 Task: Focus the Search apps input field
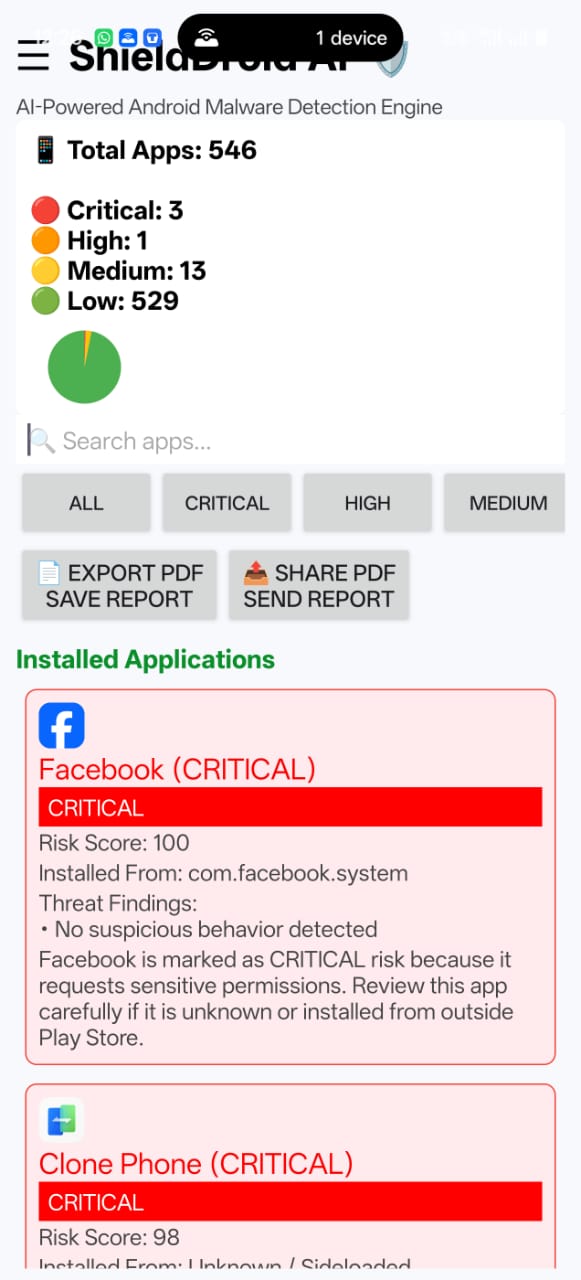pos(291,441)
